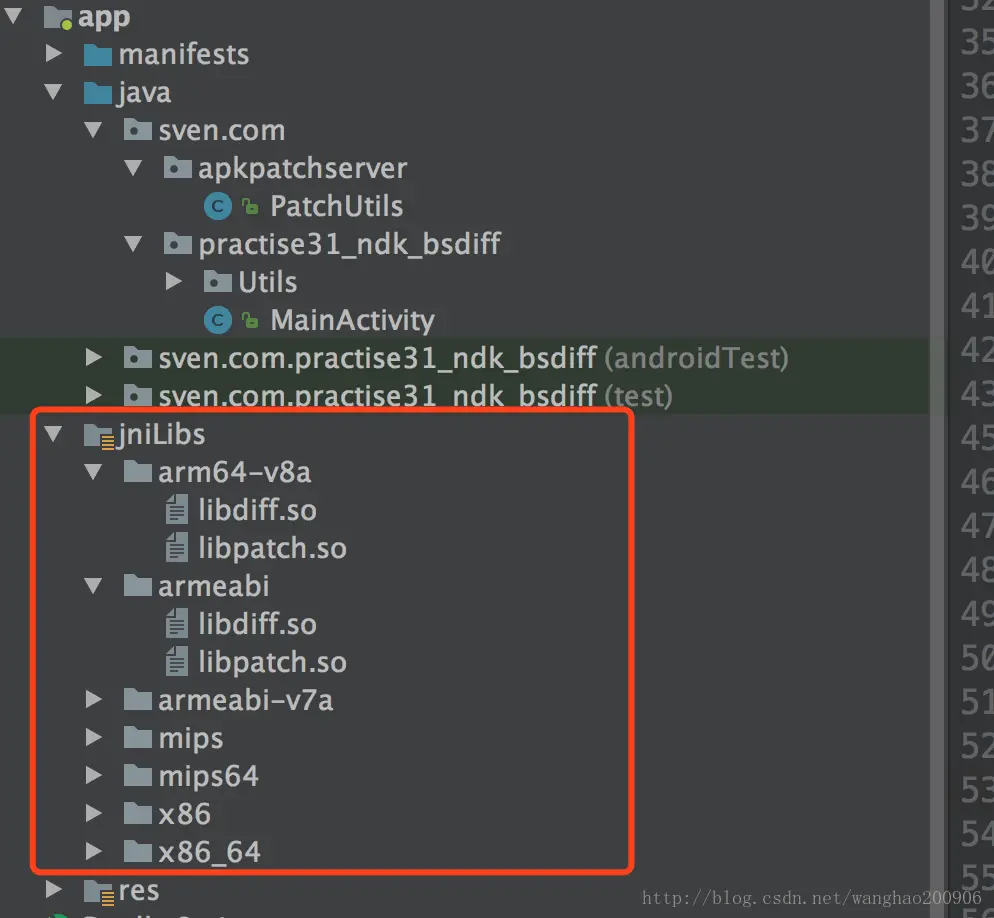Select libdiff.so name under arm64-v8a
994x918 pixels.
tap(257, 510)
